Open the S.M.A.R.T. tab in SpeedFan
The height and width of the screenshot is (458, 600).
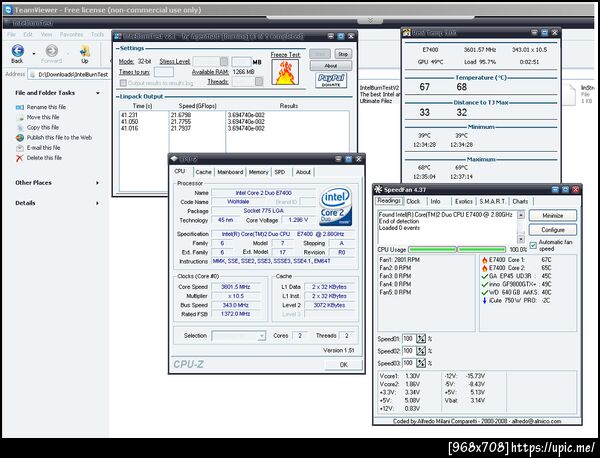pos(492,201)
